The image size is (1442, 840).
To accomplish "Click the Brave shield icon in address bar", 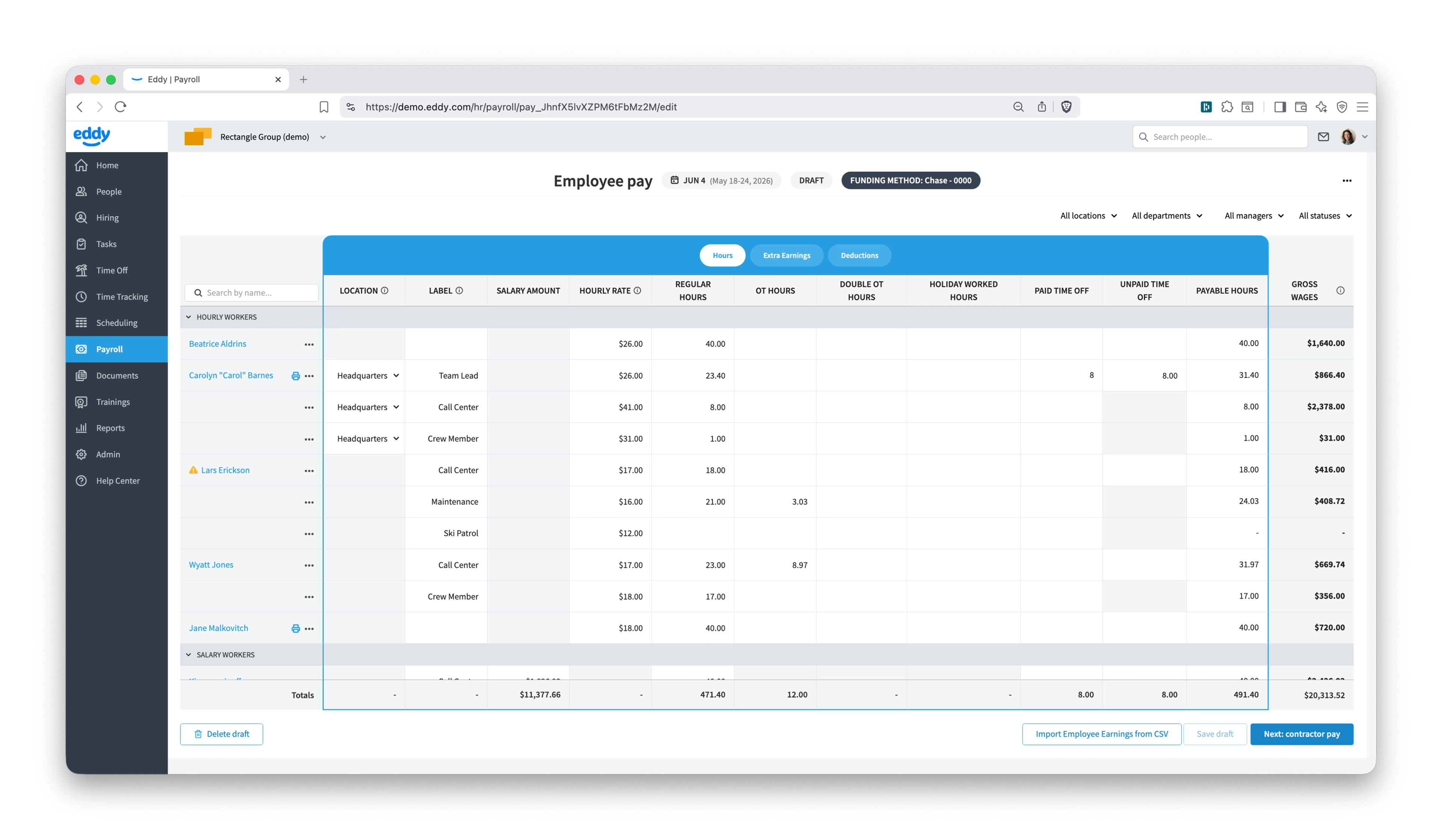I will point(1066,107).
